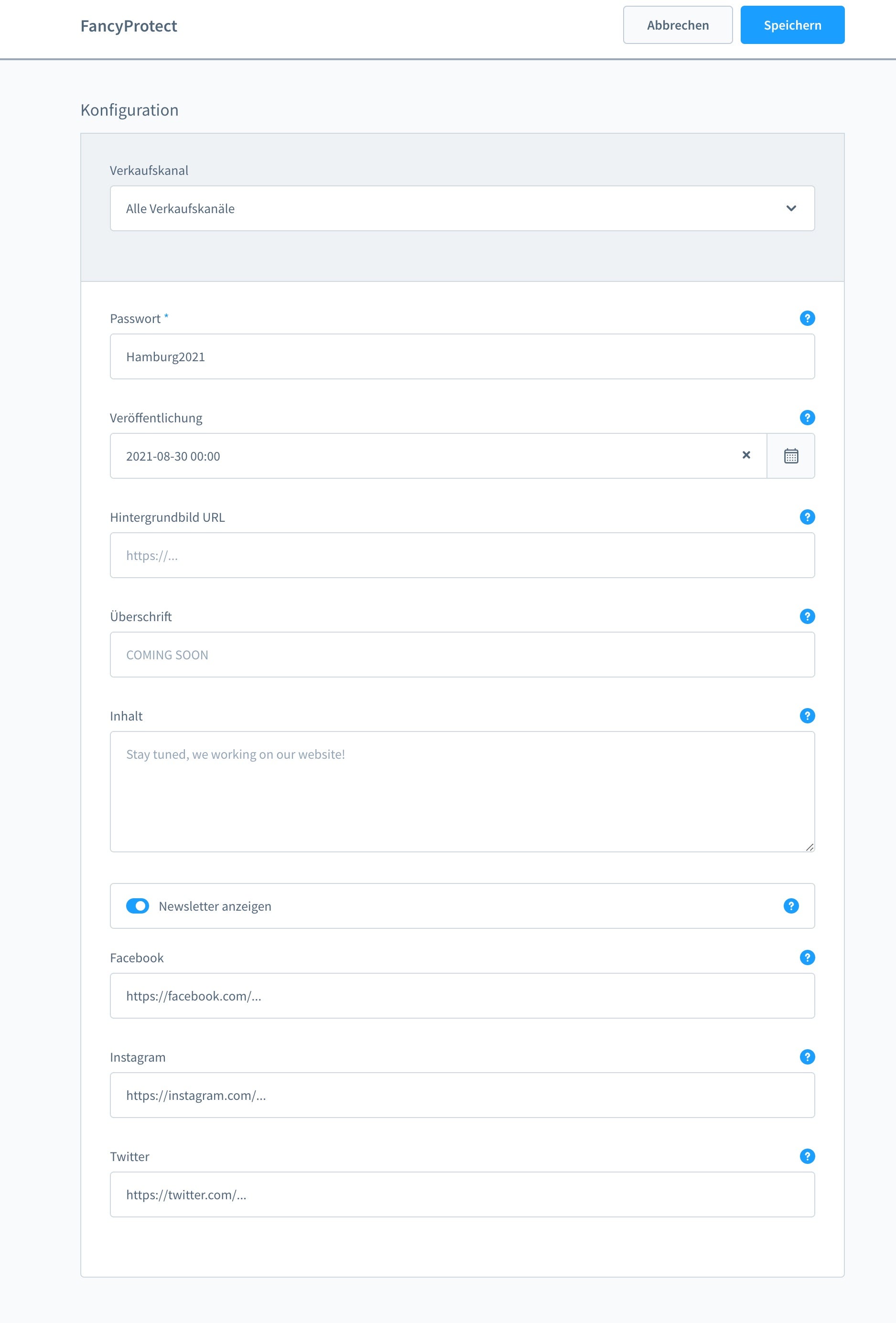
Task: Click into the Überschrift text field
Action: [462, 655]
